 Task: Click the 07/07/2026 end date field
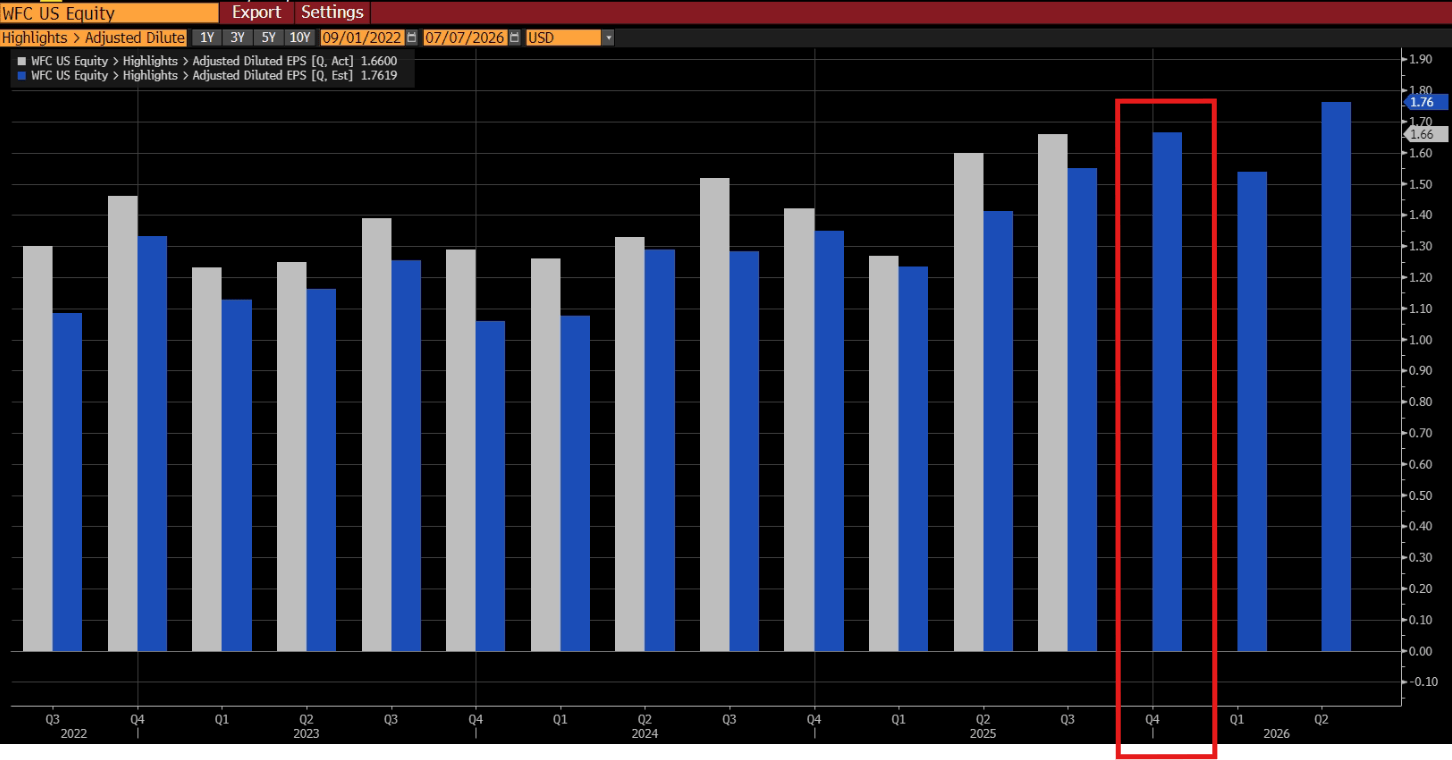pyautogui.click(x=470, y=37)
